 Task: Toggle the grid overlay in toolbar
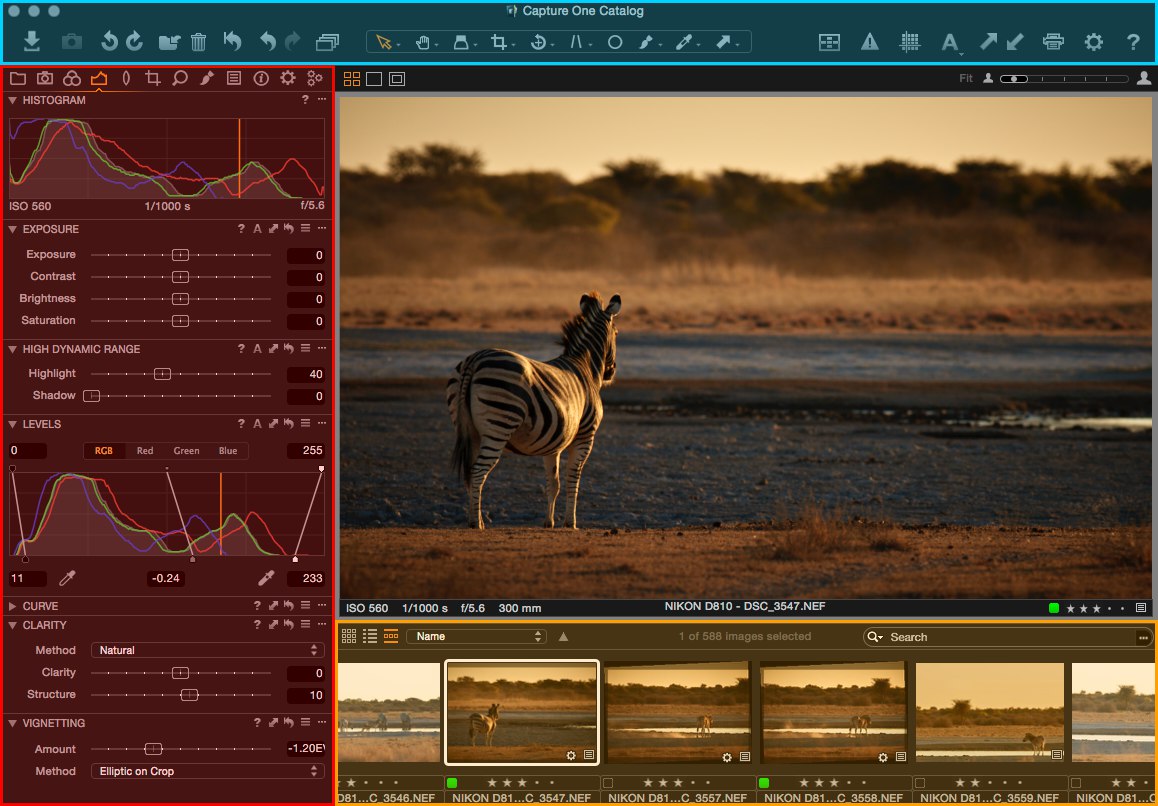coord(909,42)
